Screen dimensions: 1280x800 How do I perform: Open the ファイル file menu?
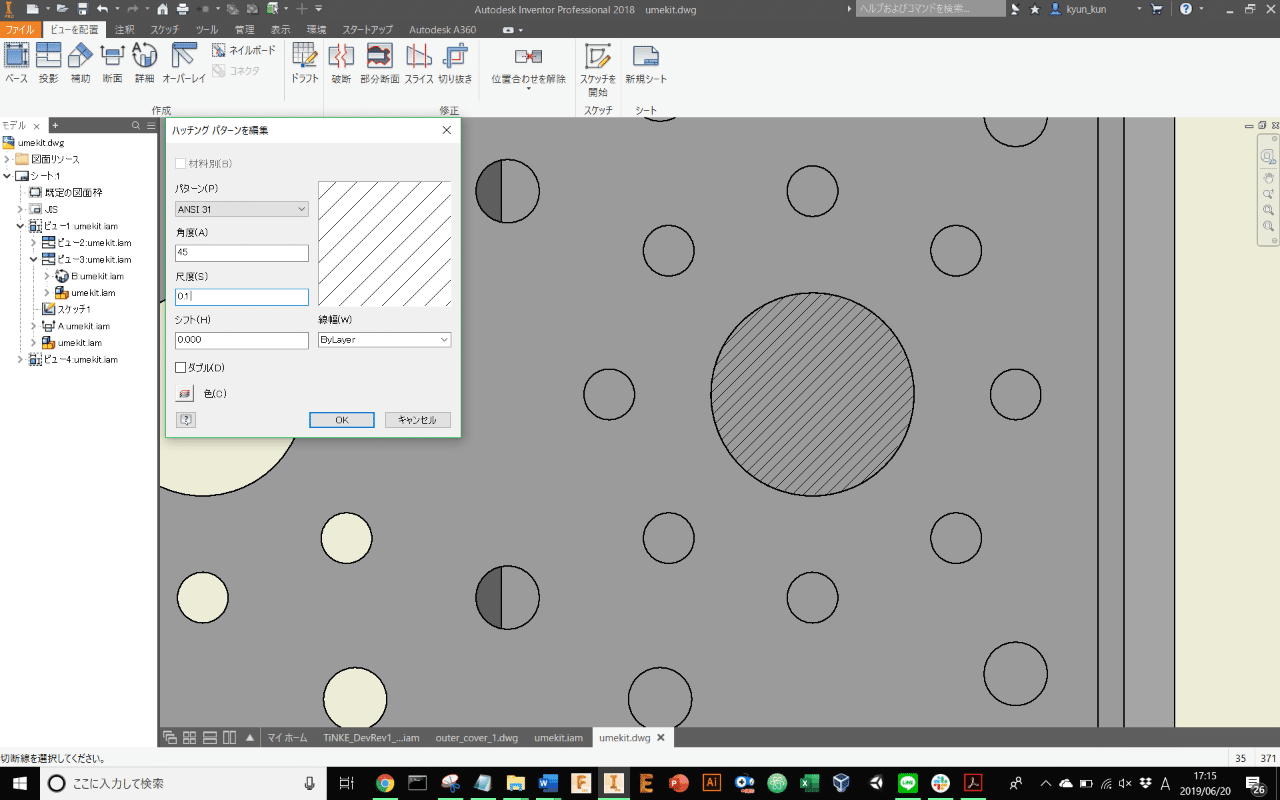coord(20,30)
